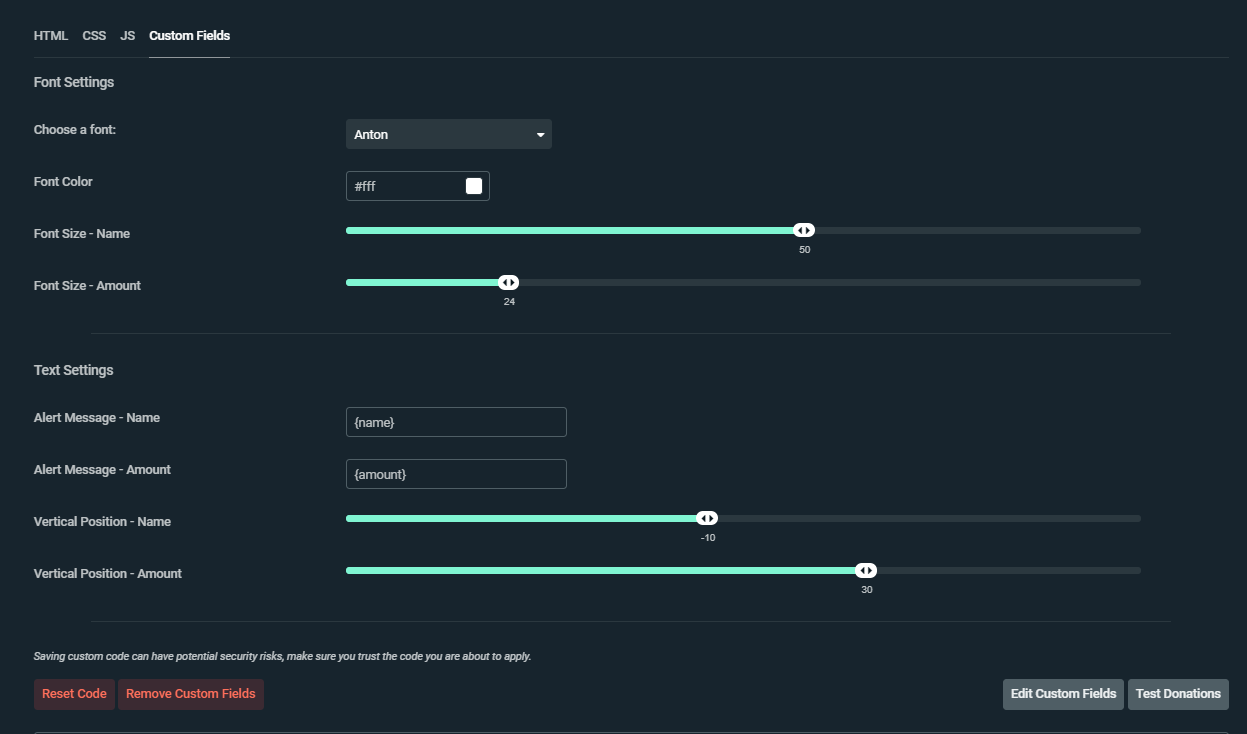Click the Alert Message - Amount input field

coord(456,474)
